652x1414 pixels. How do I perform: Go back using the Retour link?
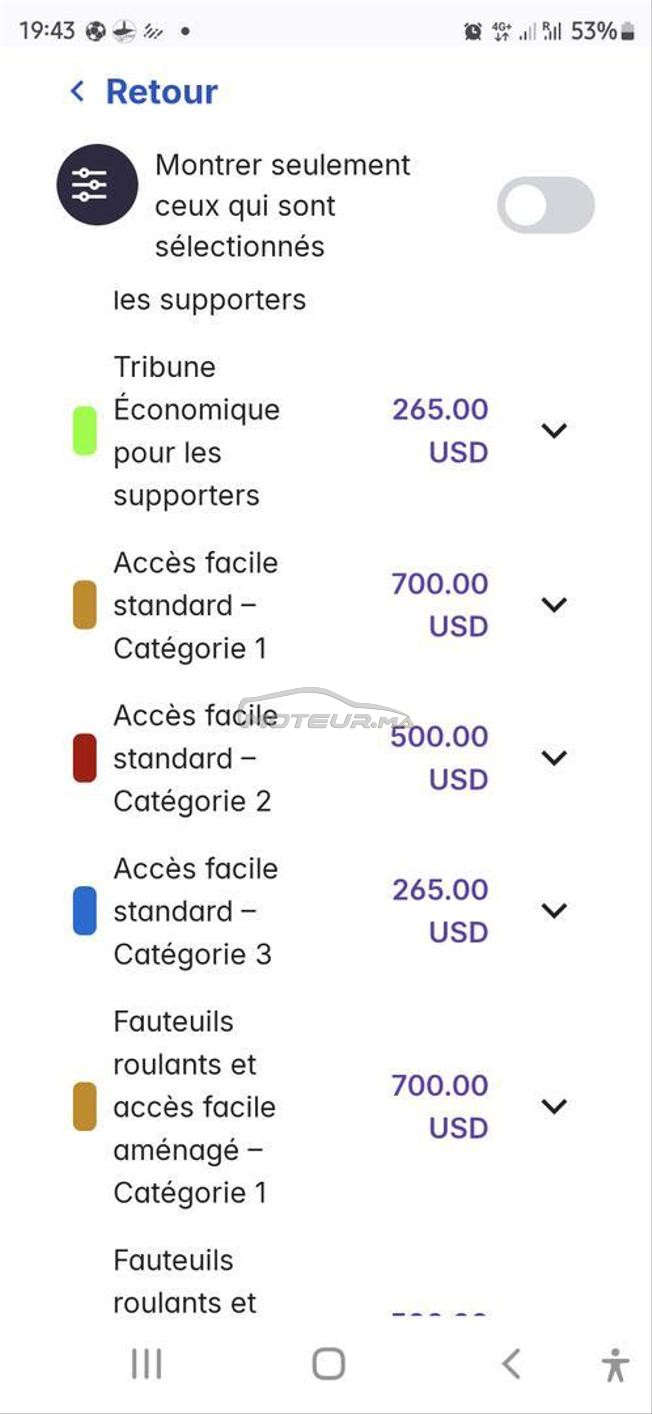(x=161, y=92)
